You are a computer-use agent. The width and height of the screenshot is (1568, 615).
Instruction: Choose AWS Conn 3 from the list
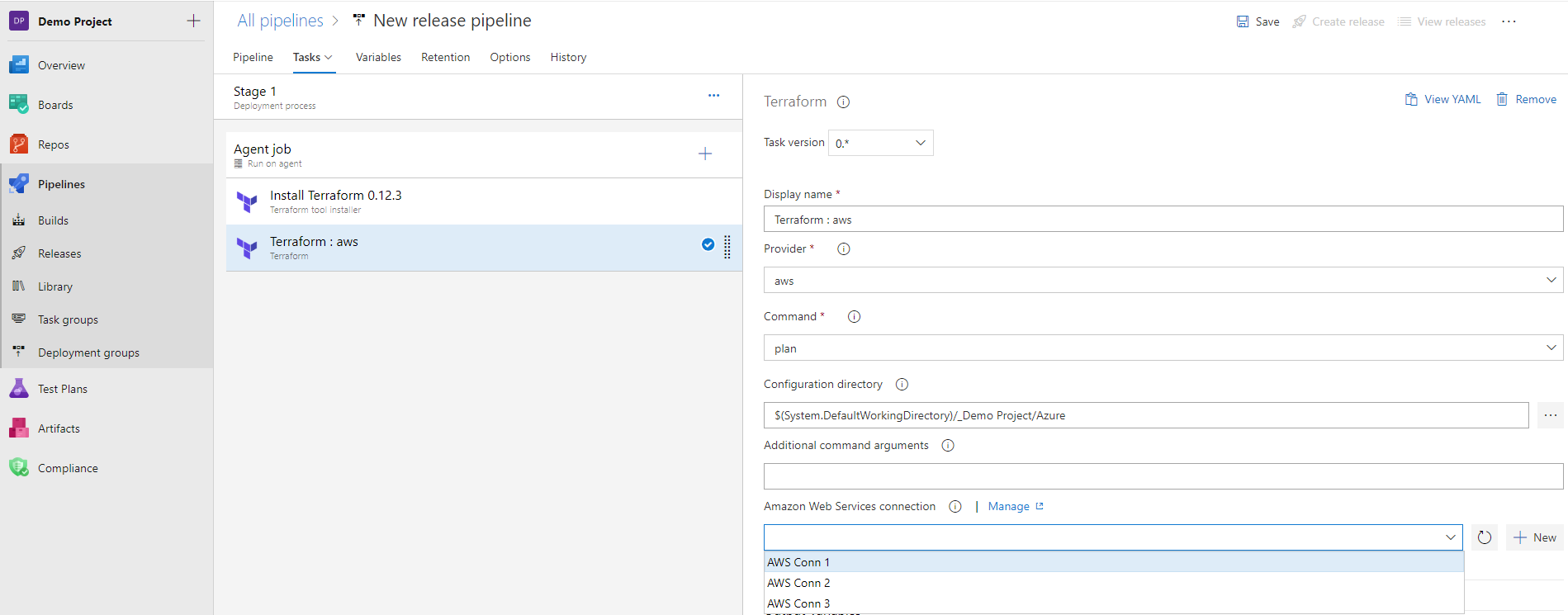1114,603
